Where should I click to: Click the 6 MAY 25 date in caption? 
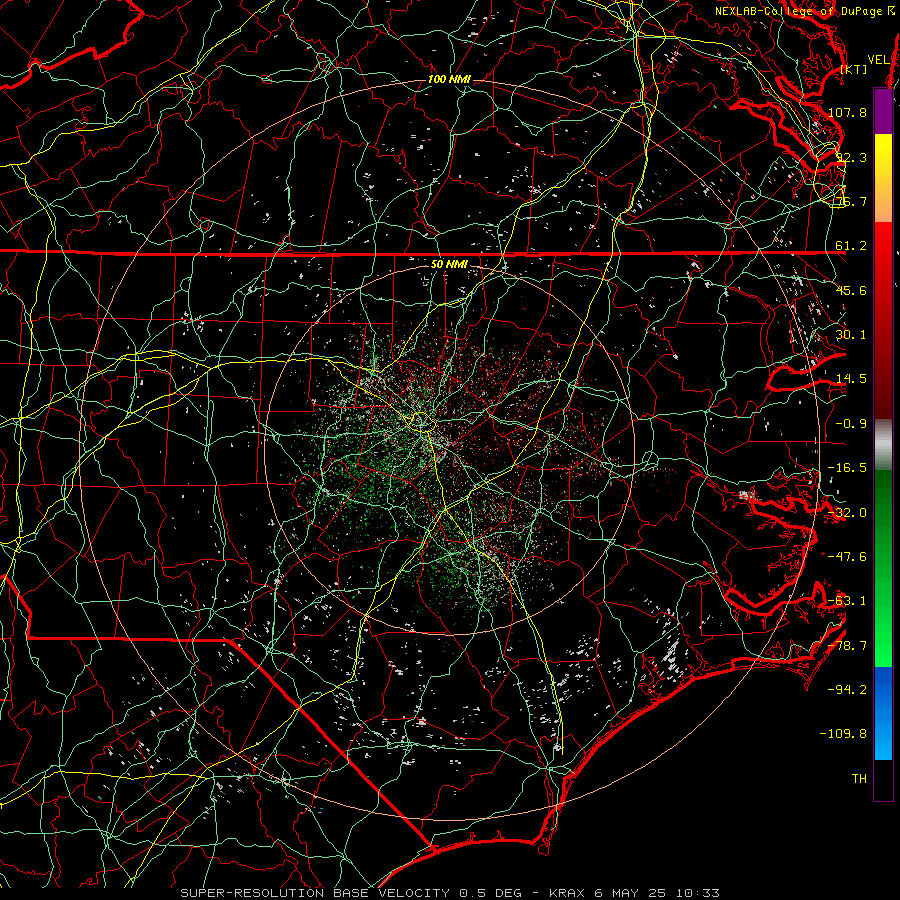(x=631, y=893)
